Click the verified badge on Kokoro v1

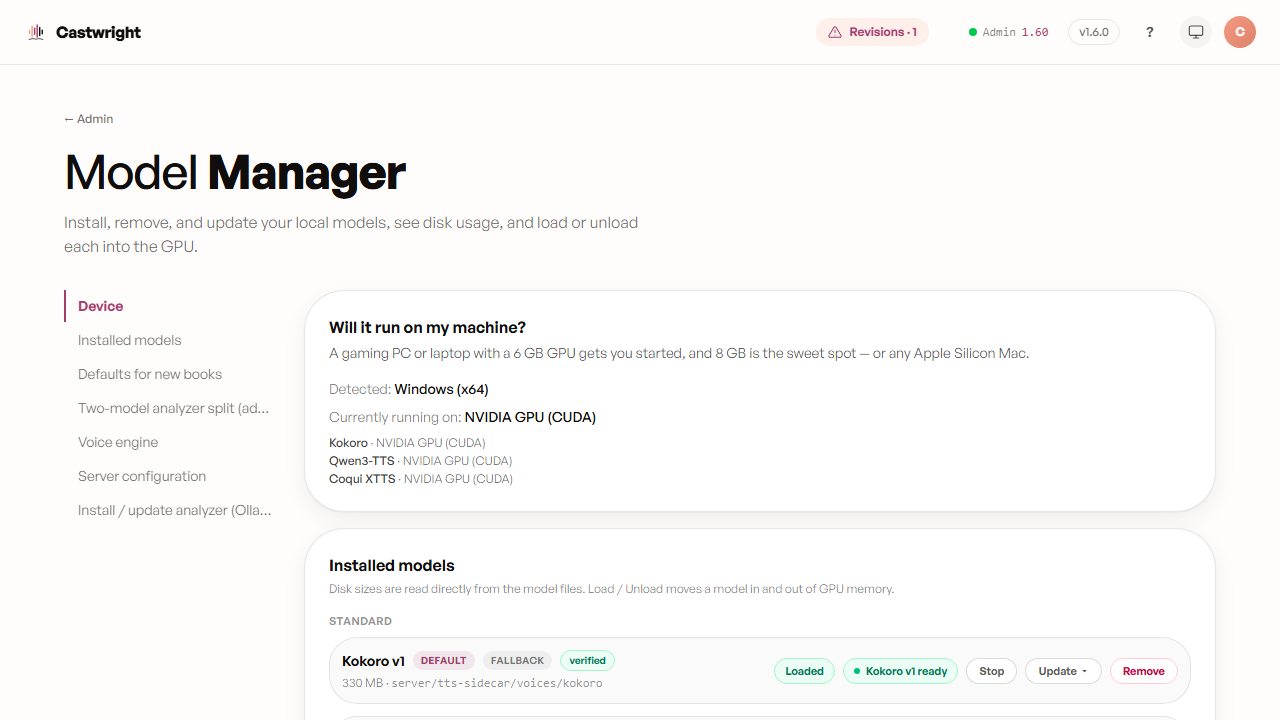[x=588, y=661]
